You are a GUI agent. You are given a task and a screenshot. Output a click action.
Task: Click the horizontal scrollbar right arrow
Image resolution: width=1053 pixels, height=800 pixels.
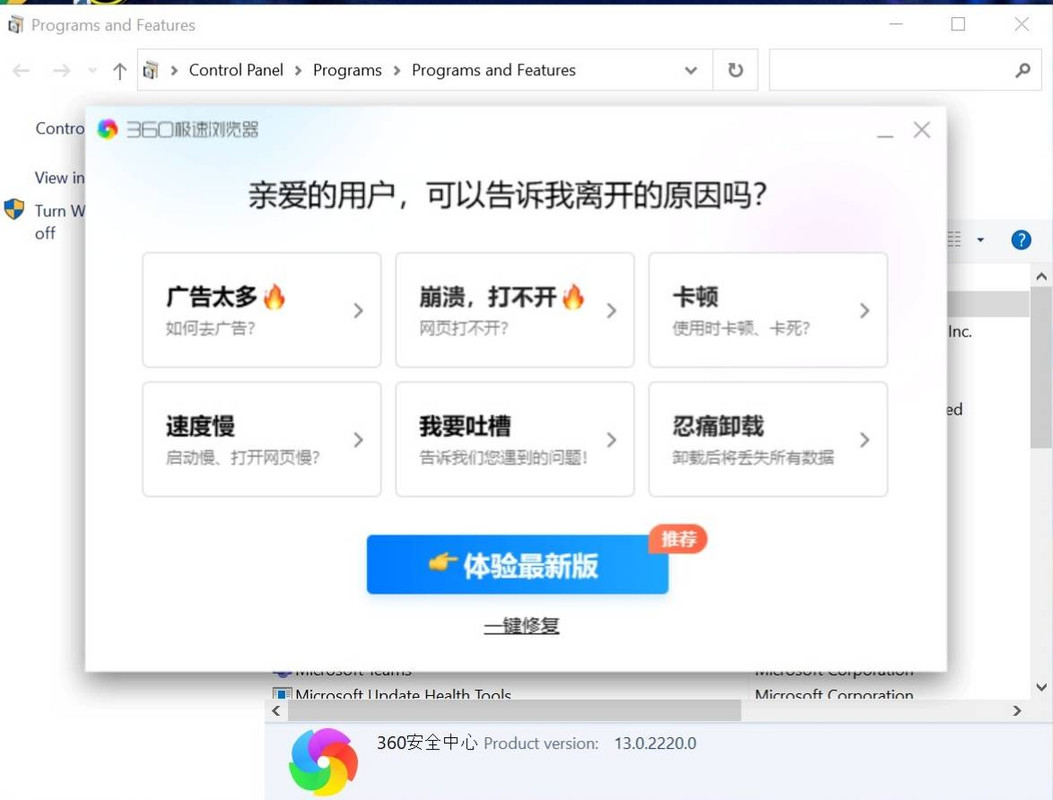pyautogui.click(x=1017, y=710)
